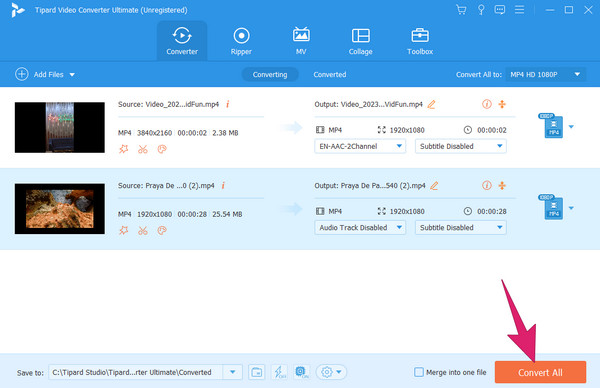Open the Ripper module
The width and height of the screenshot is (600, 388).
pyautogui.click(x=241, y=41)
